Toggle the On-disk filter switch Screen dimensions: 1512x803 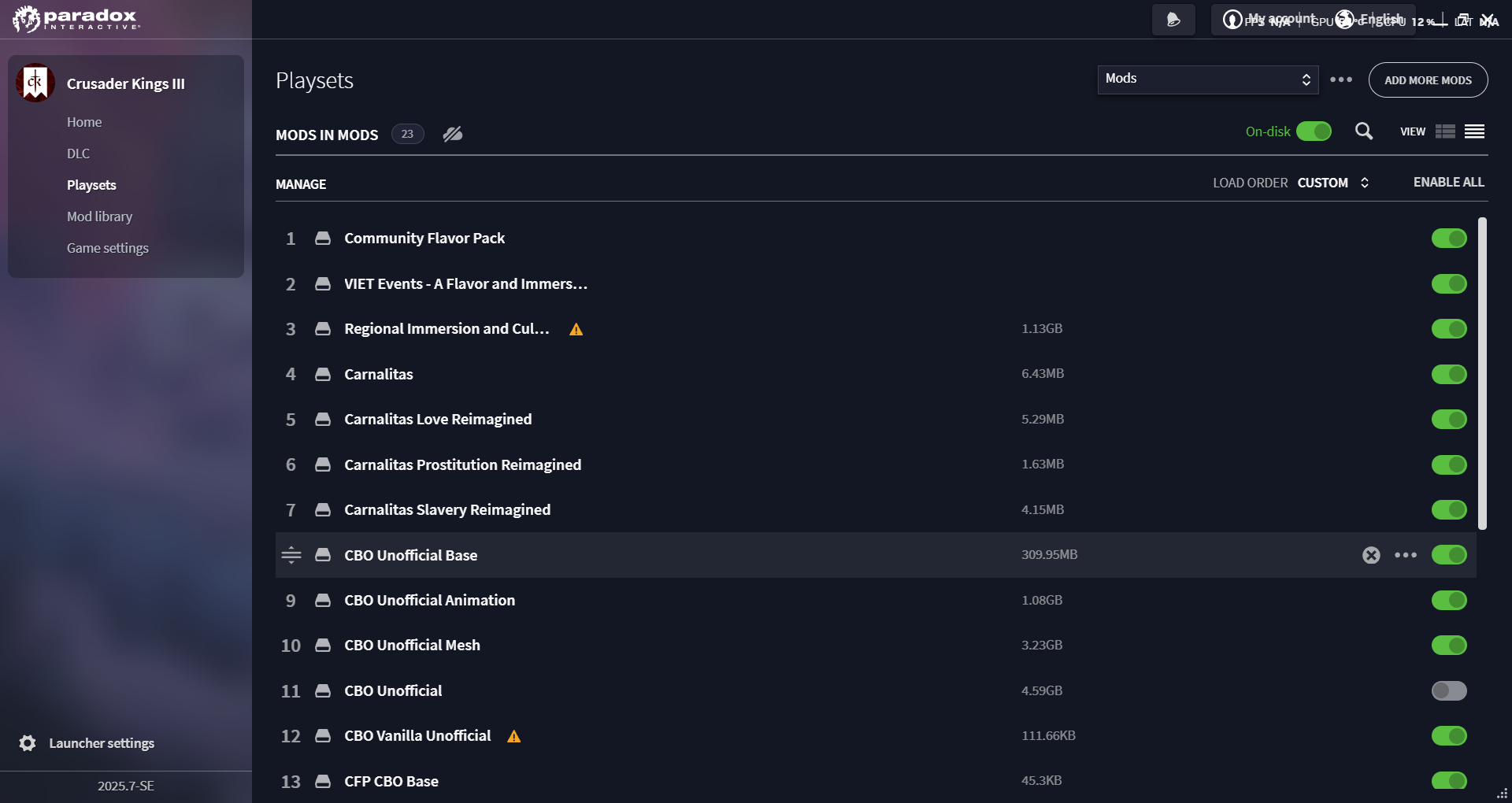1314,131
